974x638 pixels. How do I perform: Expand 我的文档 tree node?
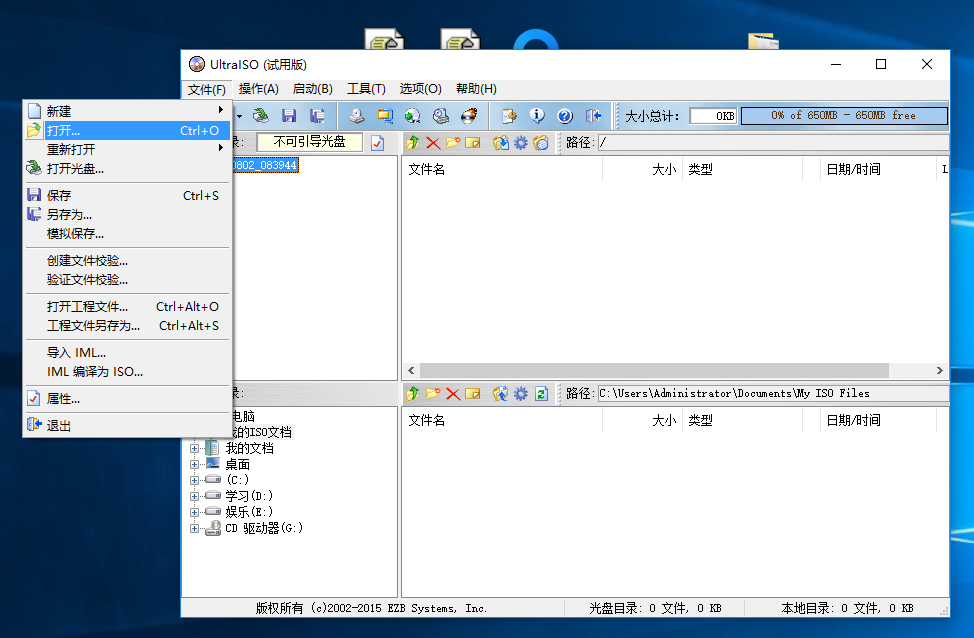194,448
